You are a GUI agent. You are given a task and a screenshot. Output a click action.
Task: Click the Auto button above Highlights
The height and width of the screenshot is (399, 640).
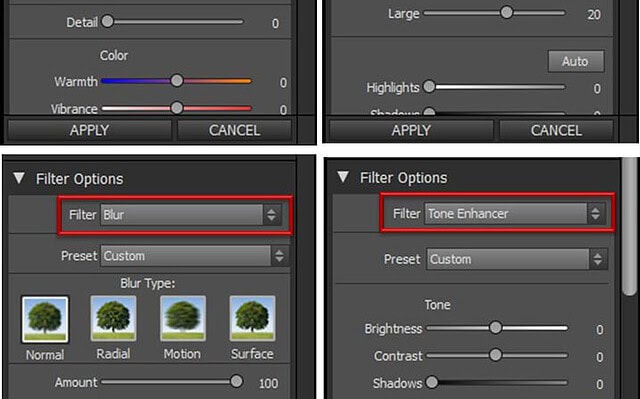click(576, 61)
